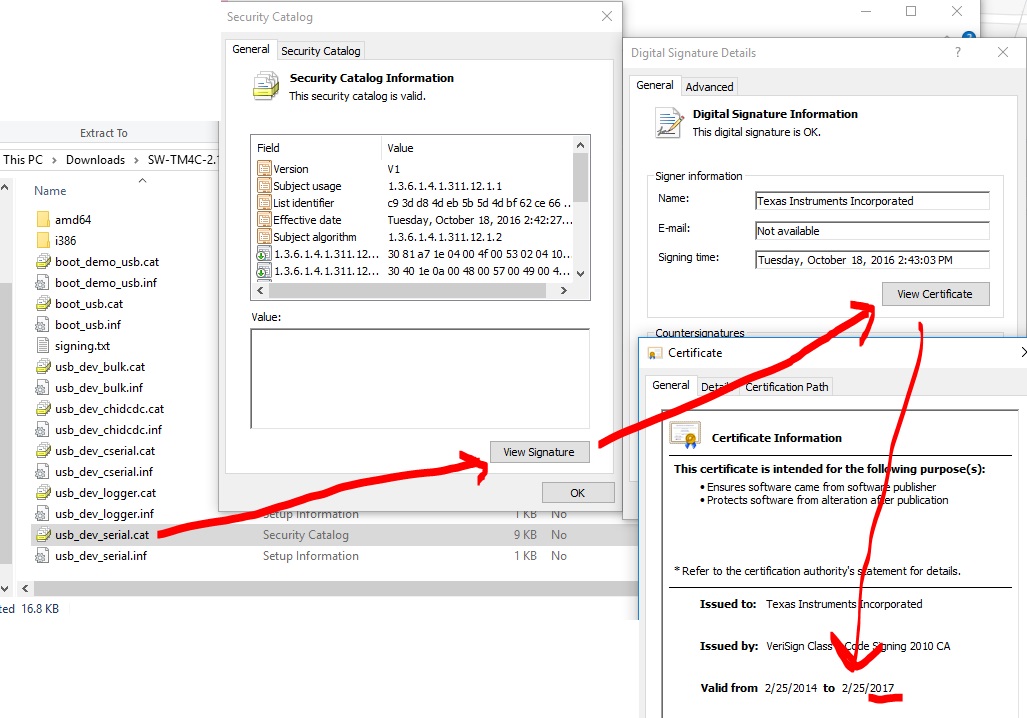Image resolution: width=1027 pixels, height=718 pixels.
Task: Click the E-mail field showing Not available
Action: point(872,231)
